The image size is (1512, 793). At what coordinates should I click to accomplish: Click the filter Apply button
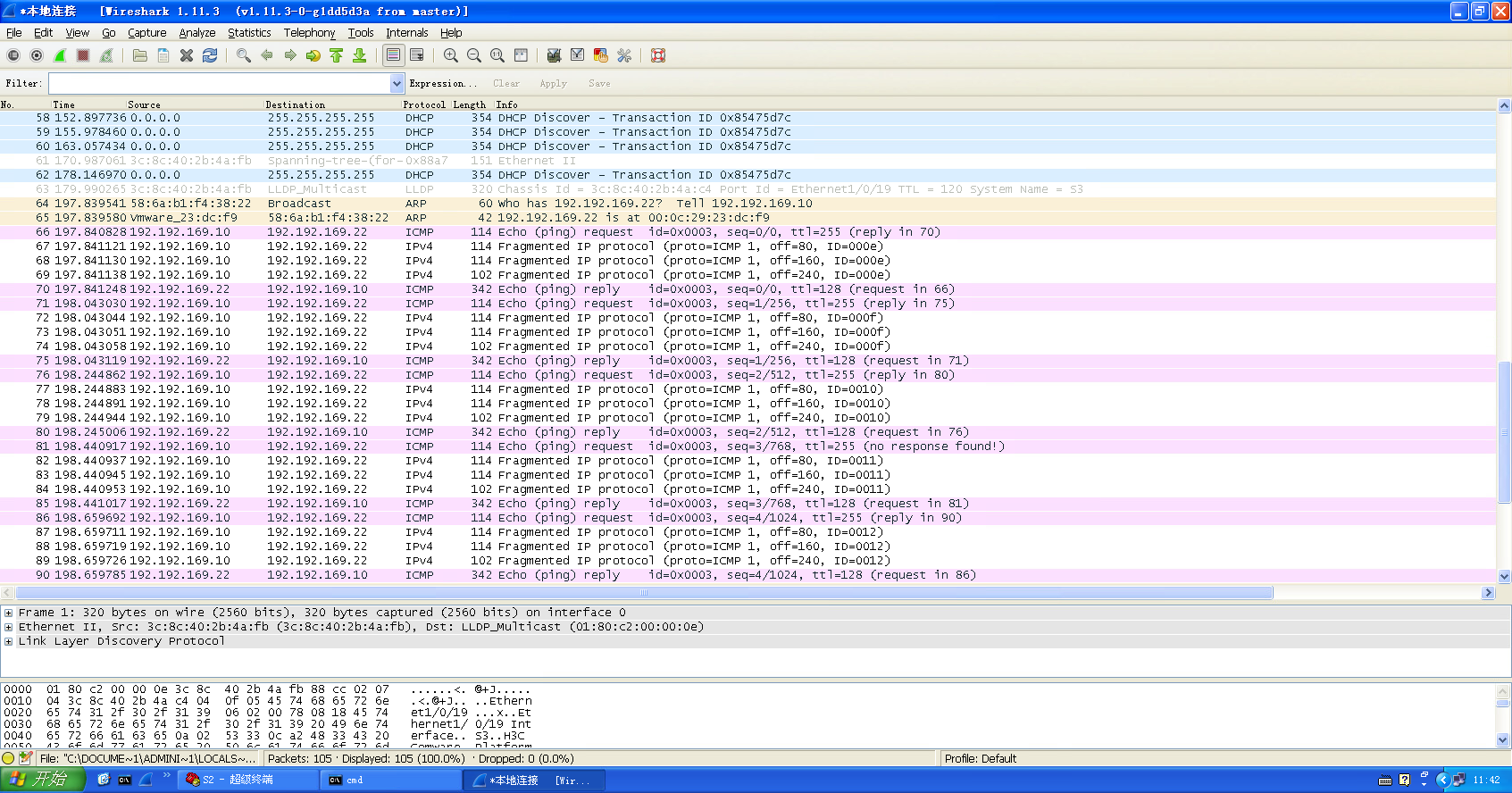(x=554, y=83)
